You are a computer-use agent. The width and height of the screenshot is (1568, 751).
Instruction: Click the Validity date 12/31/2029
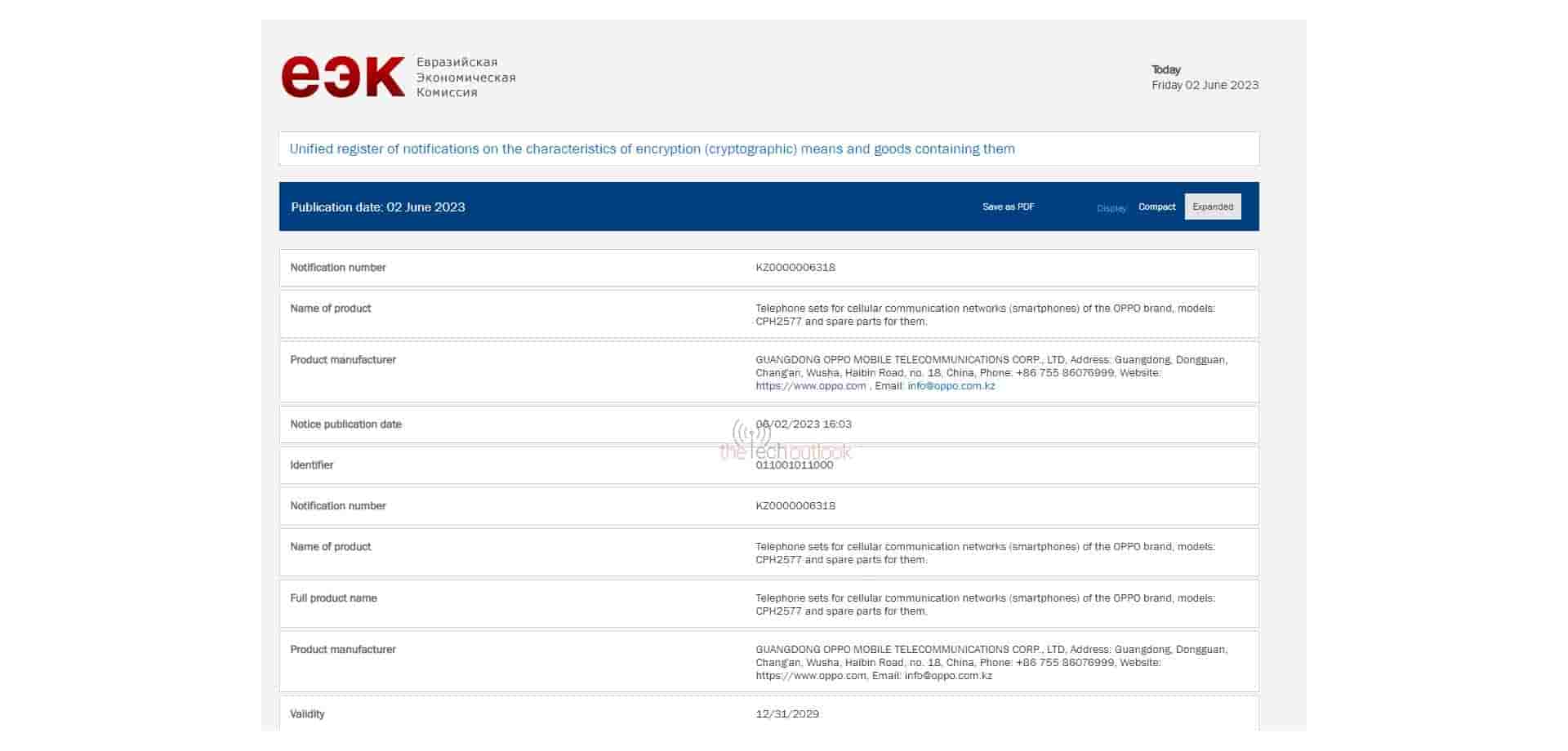pos(786,714)
